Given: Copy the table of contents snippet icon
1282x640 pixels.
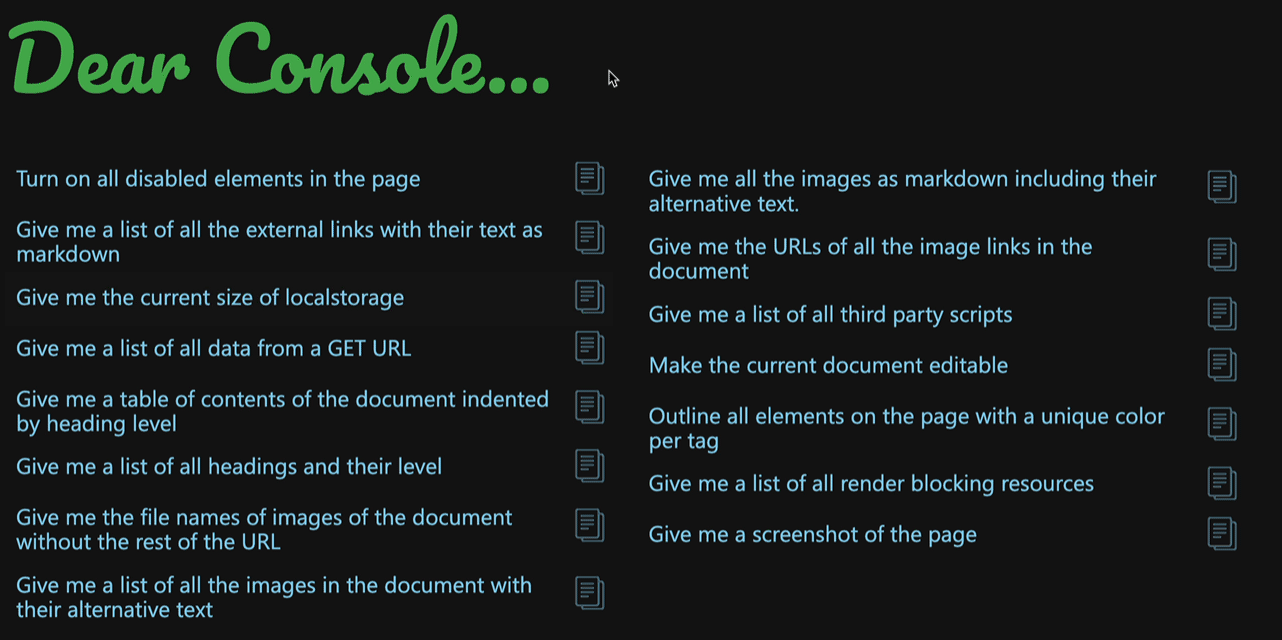Looking at the screenshot, I should click(589, 407).
